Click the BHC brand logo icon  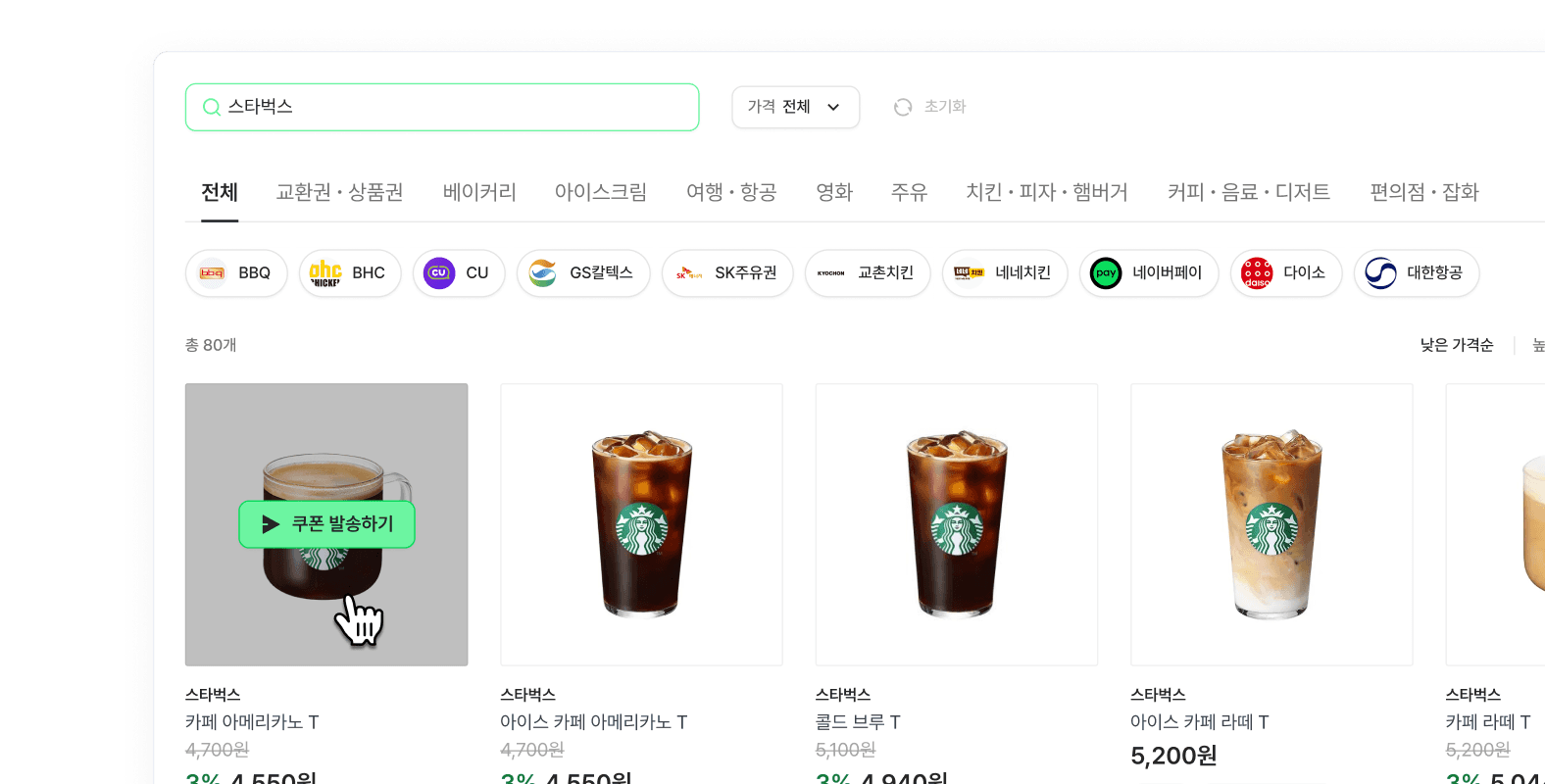pyautogui.click(x=325, y=272)
